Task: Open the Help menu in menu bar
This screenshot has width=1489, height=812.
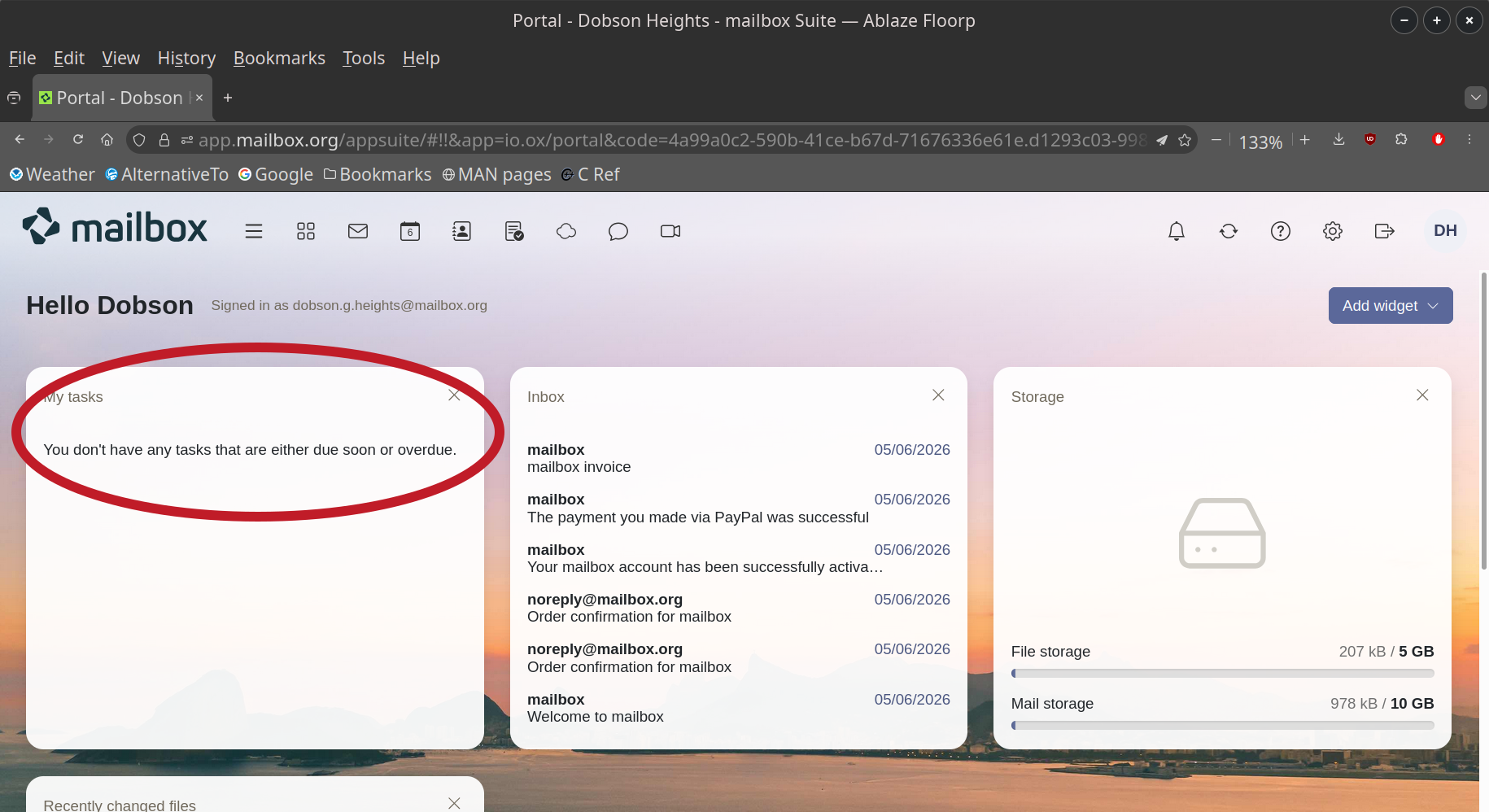Action: pyautogui.click(x=421, y=59)
